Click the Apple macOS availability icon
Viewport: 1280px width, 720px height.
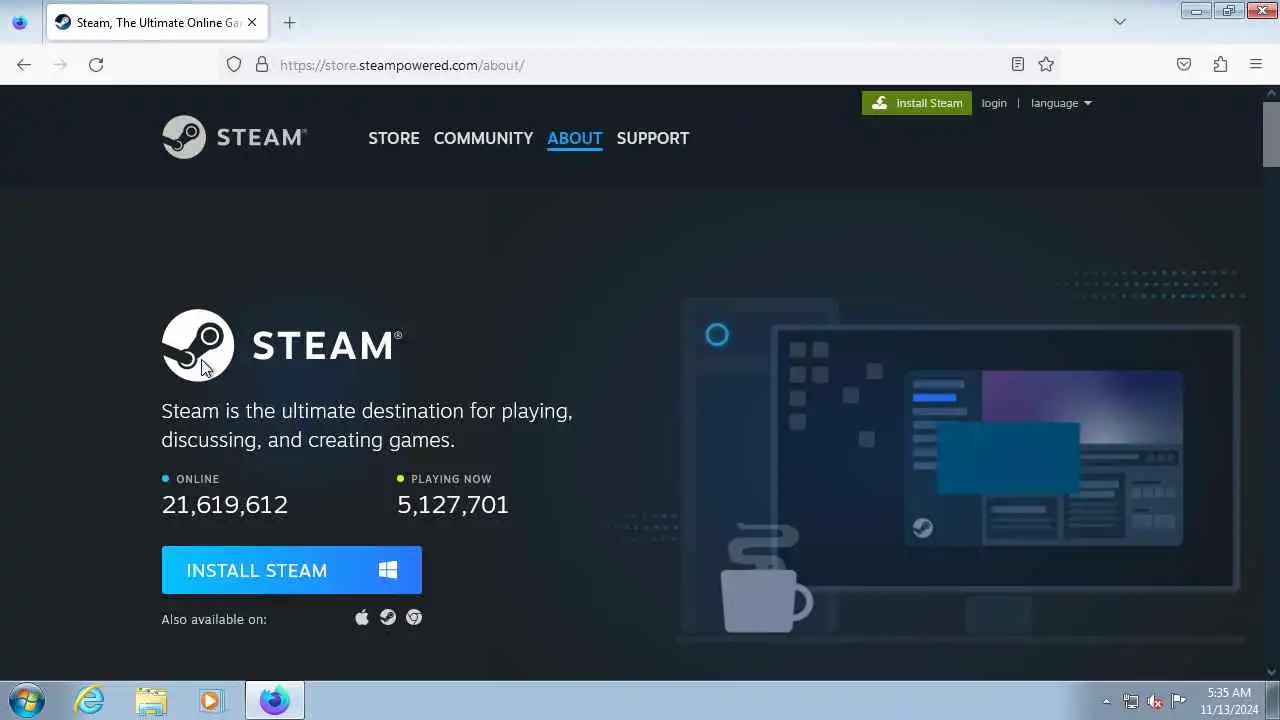point(362,618)
